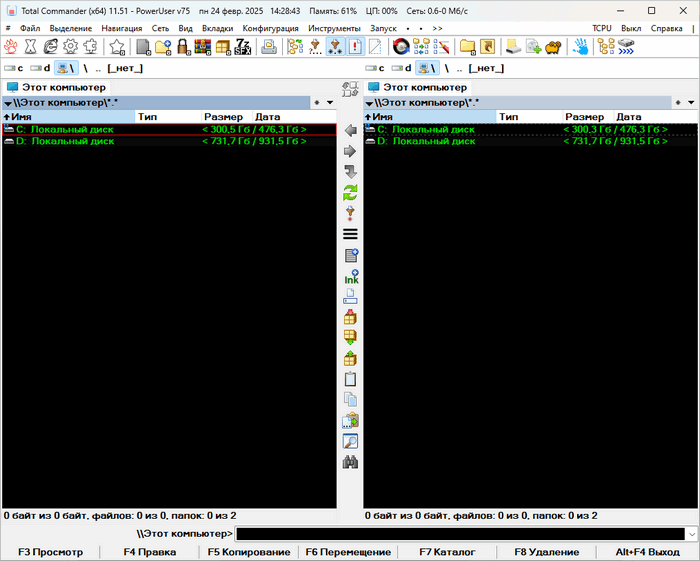Select the left panel network drive button
The height and width of the screenshot is (561, 700).
(x=66, y=68)
